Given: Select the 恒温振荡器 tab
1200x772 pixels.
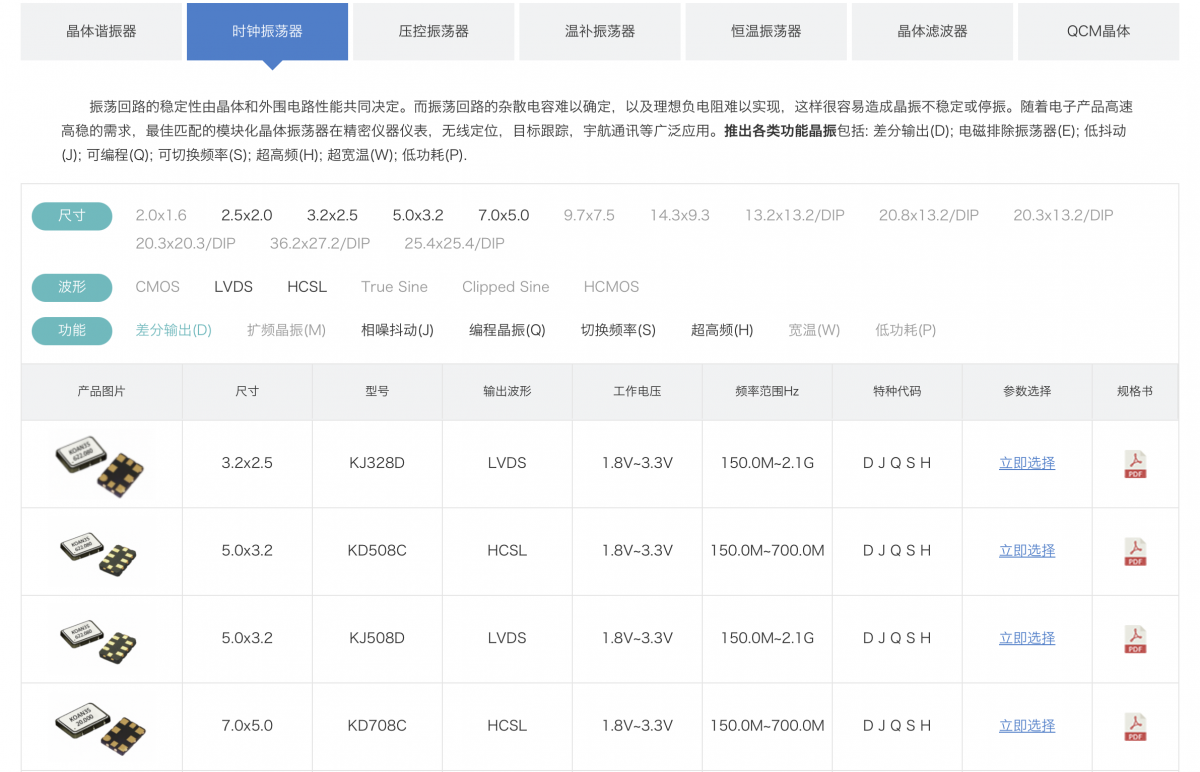Looking at the screenshot, I should point(765,31).
